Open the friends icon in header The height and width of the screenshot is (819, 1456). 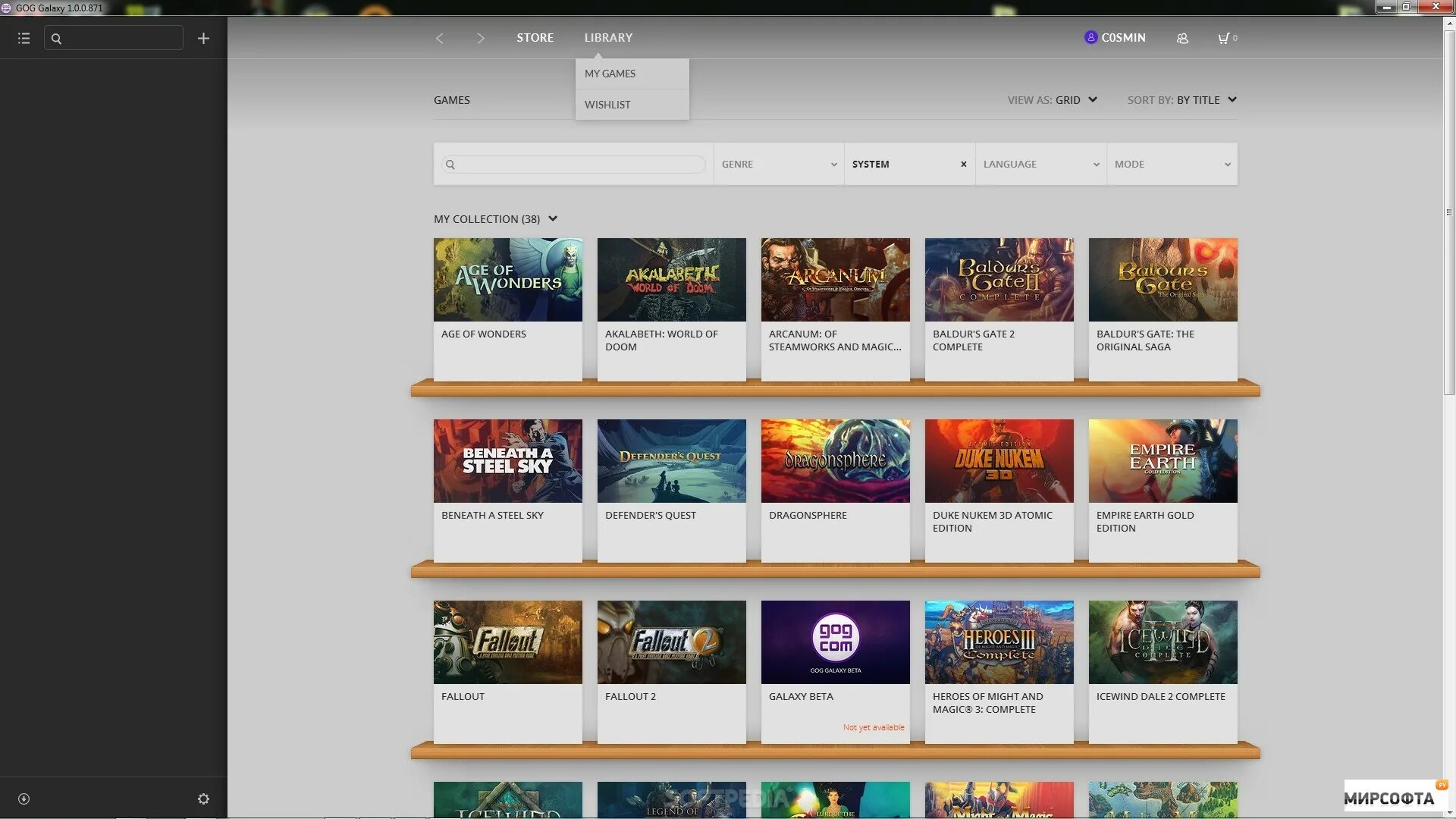[1182, 38]
